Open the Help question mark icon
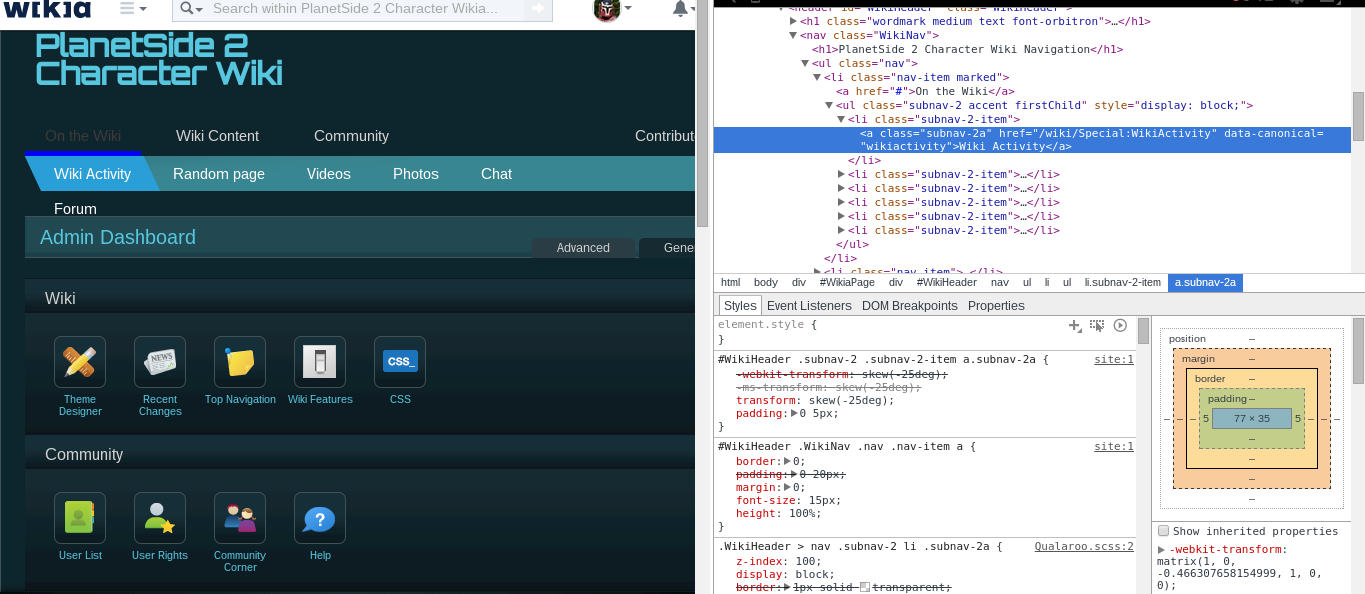1365x594 pixels. [x=320, y=518]
